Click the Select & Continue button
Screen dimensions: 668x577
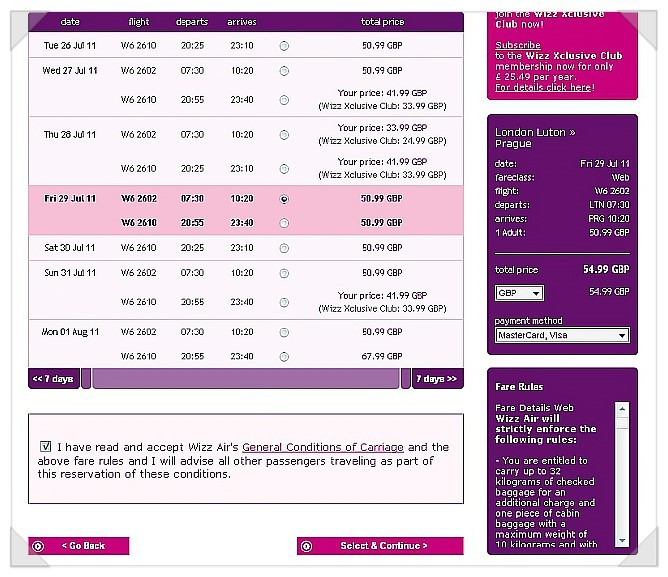[380, 546]
